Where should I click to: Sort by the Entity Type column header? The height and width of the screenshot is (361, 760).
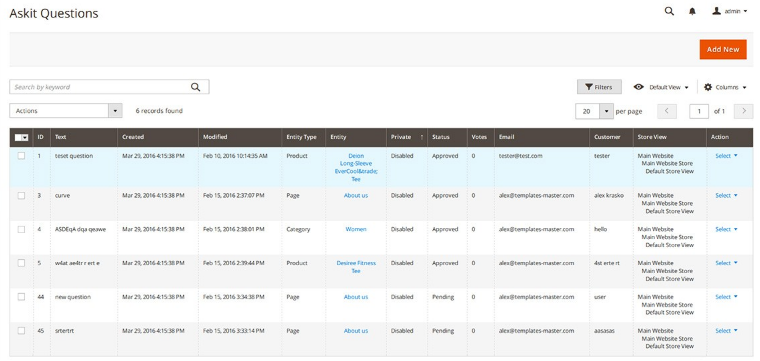pos(303,137)
